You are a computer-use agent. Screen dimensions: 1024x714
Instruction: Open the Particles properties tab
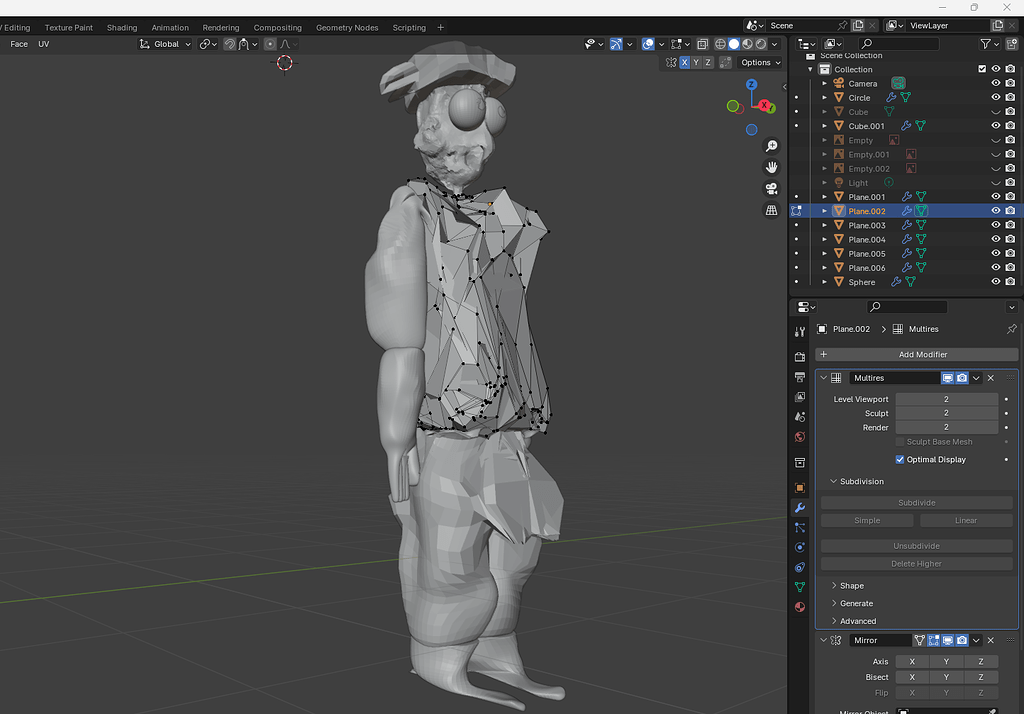pos(799,528)
